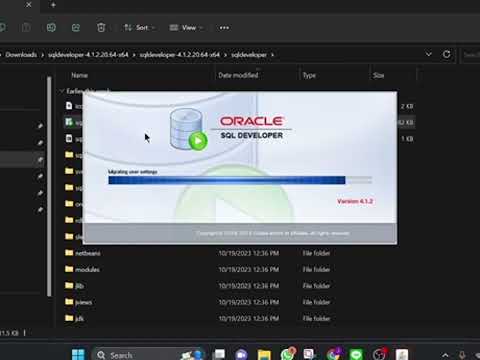Open the View dropdown menu
Image resolution: width=480 pixels, height=360 pixels.
[x=186, y=28]
